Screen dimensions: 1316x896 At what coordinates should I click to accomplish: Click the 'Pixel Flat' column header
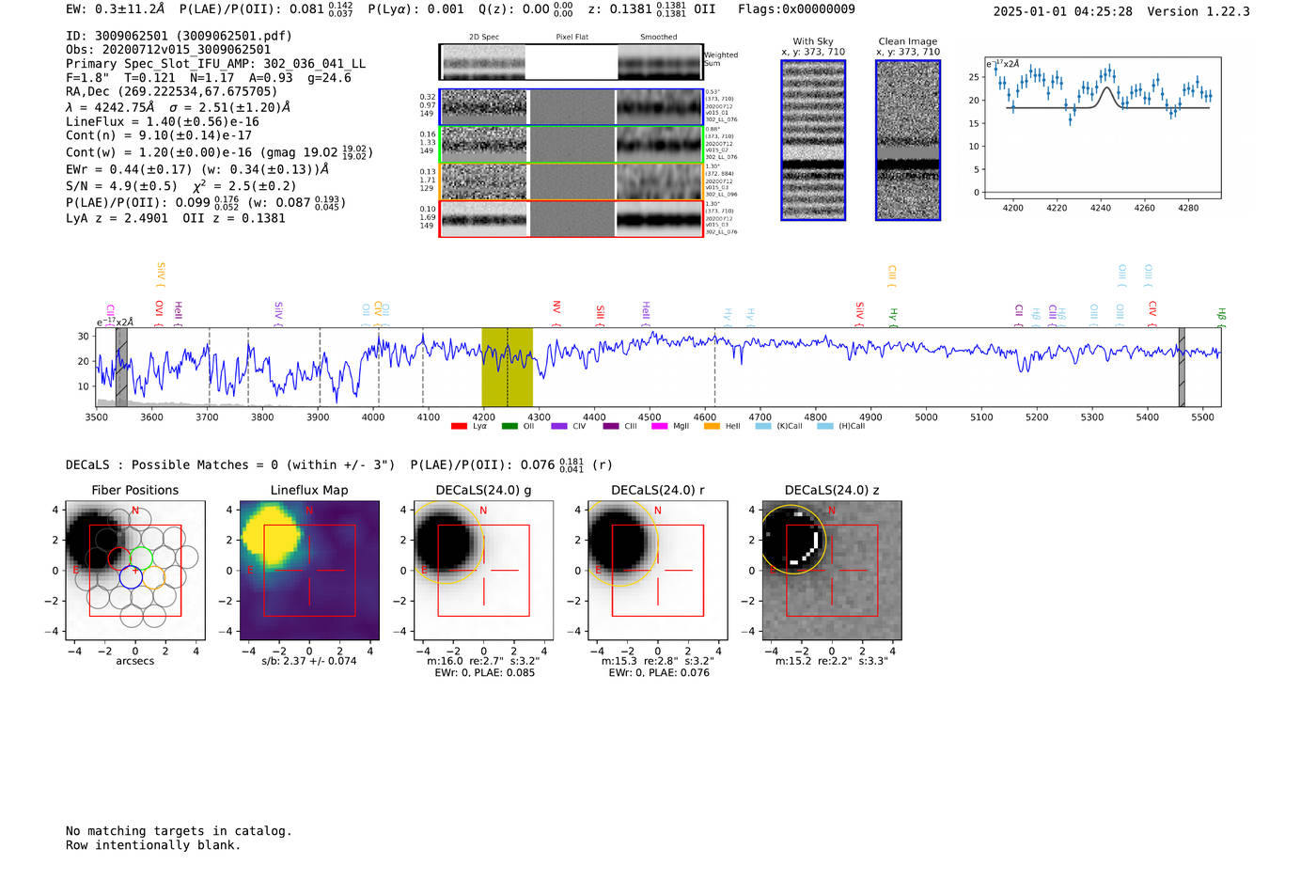click(572, 38)
